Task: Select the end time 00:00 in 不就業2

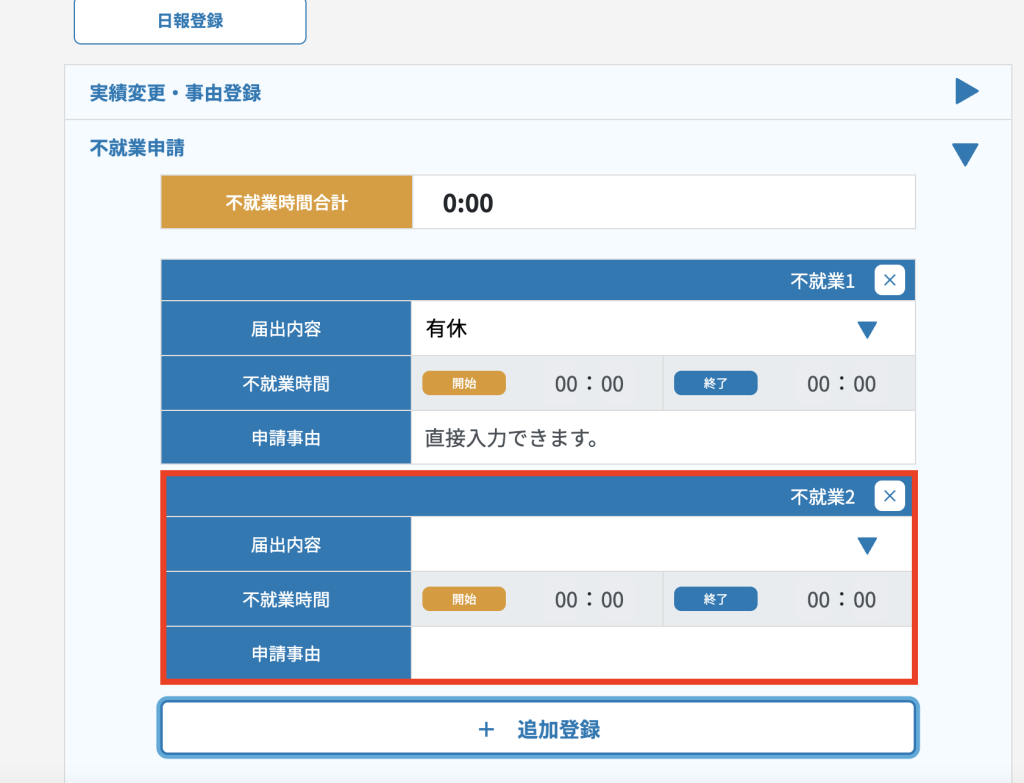Action: click(x=841, y=599)
